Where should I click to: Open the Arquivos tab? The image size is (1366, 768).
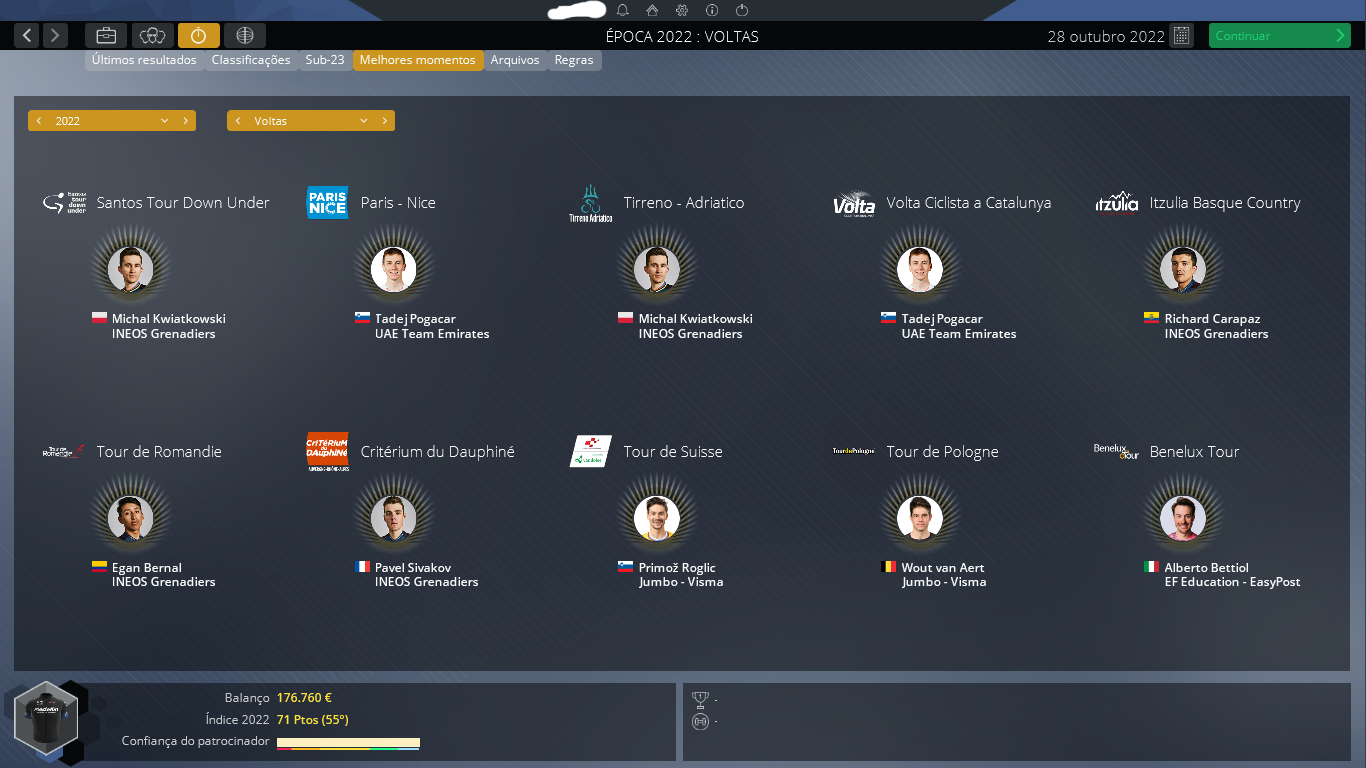point(515,60)
